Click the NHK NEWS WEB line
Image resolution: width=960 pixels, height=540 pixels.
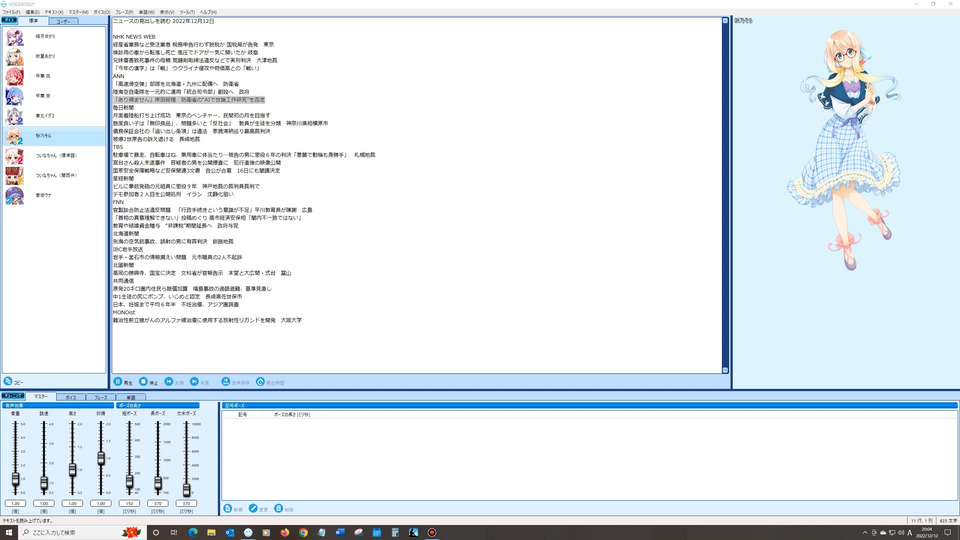click(134, 37)
